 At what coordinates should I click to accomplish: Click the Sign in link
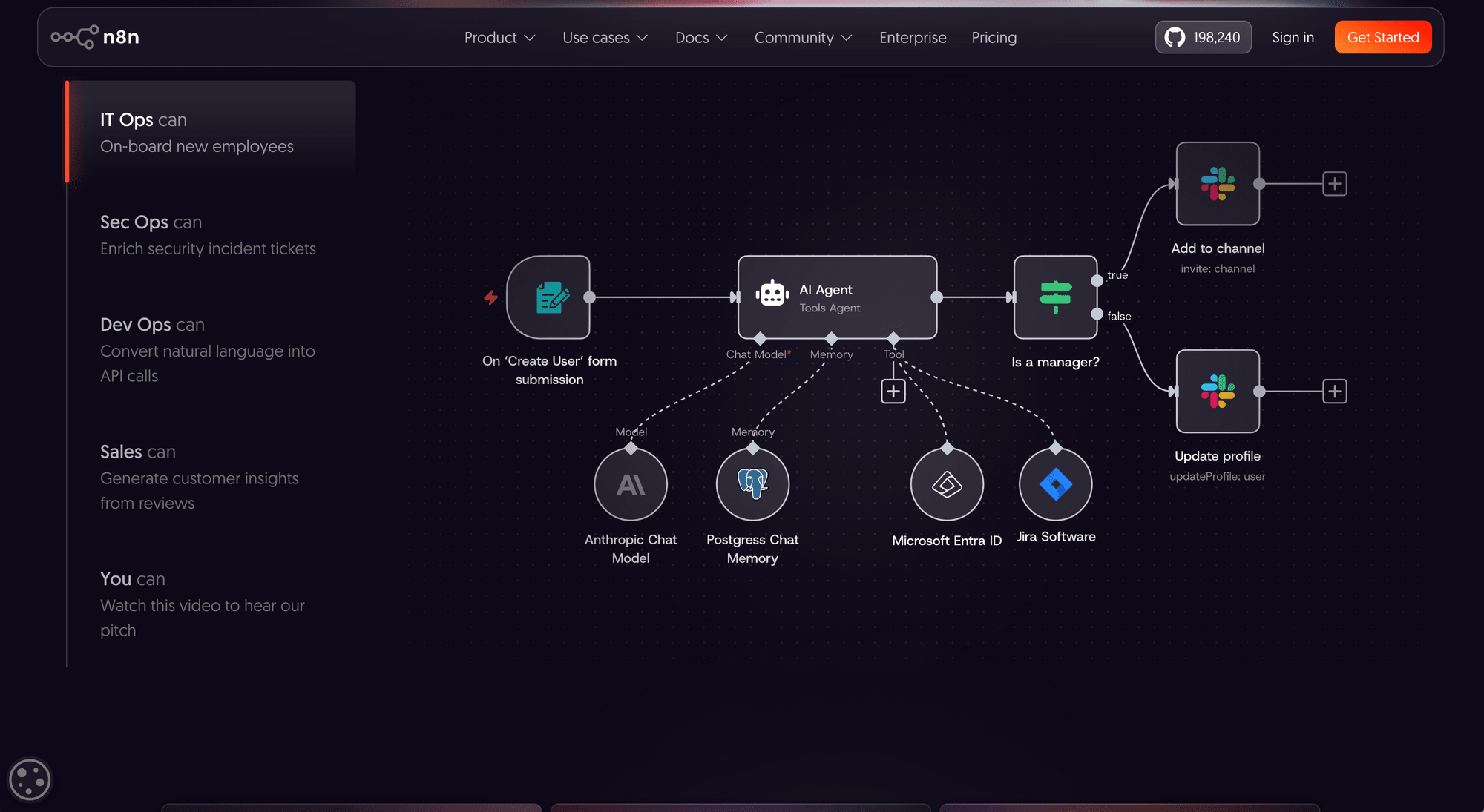[1293, 37]
